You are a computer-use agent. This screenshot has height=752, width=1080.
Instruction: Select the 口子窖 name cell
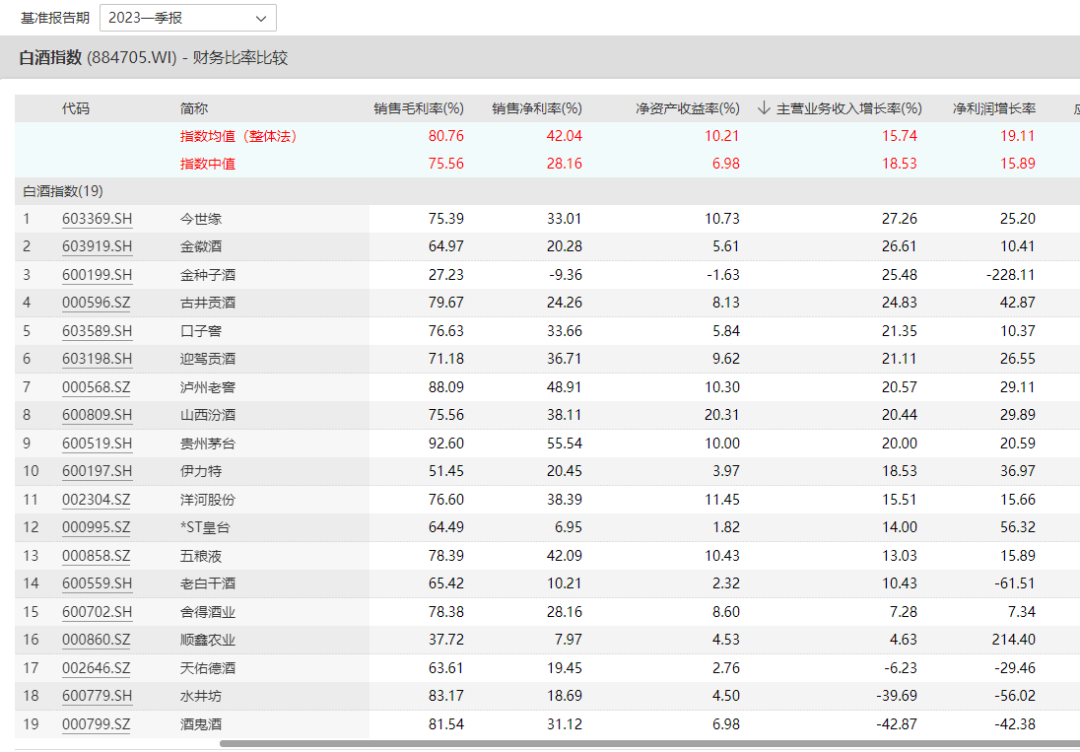coord(201,331)
